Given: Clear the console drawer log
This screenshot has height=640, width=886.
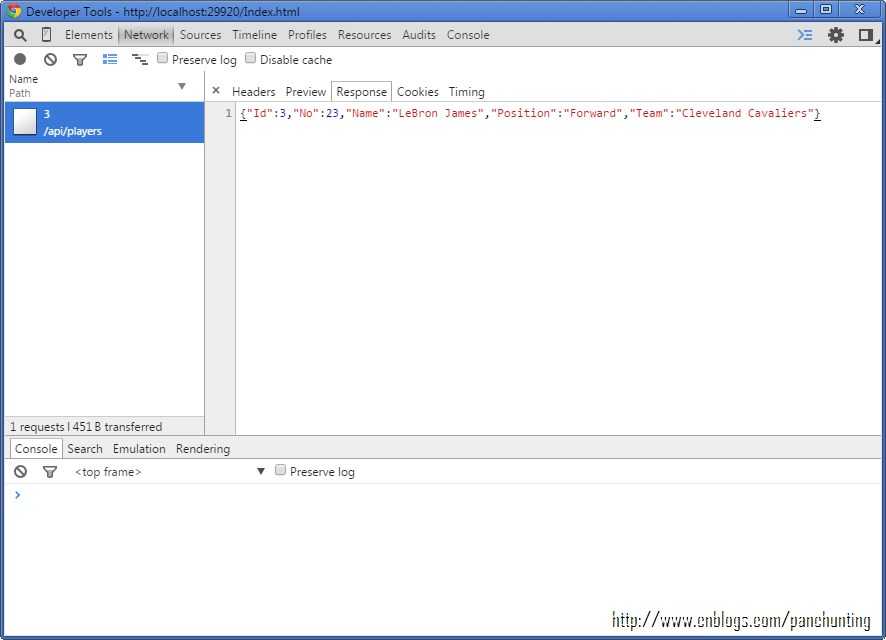Looking at the screenshot, I should coord(20,471).
